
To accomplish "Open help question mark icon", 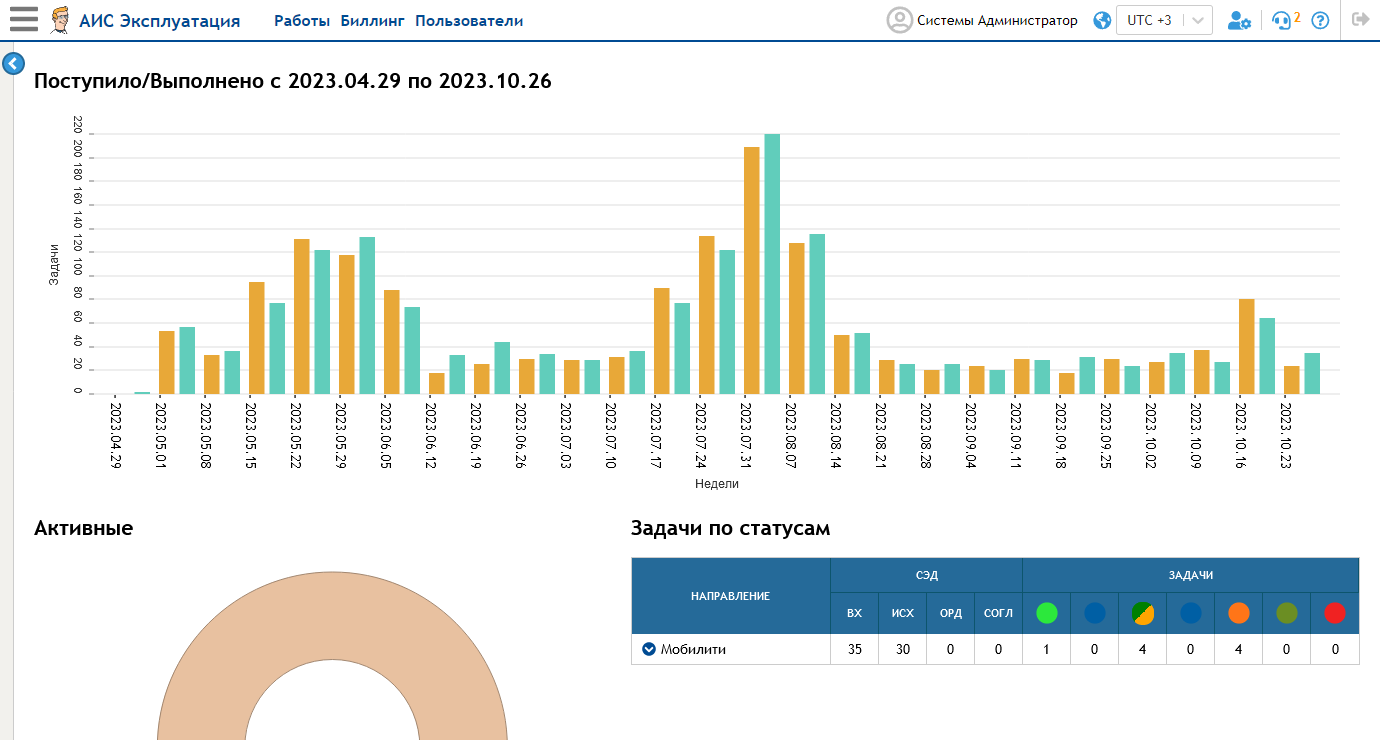I will point(1320,20).
